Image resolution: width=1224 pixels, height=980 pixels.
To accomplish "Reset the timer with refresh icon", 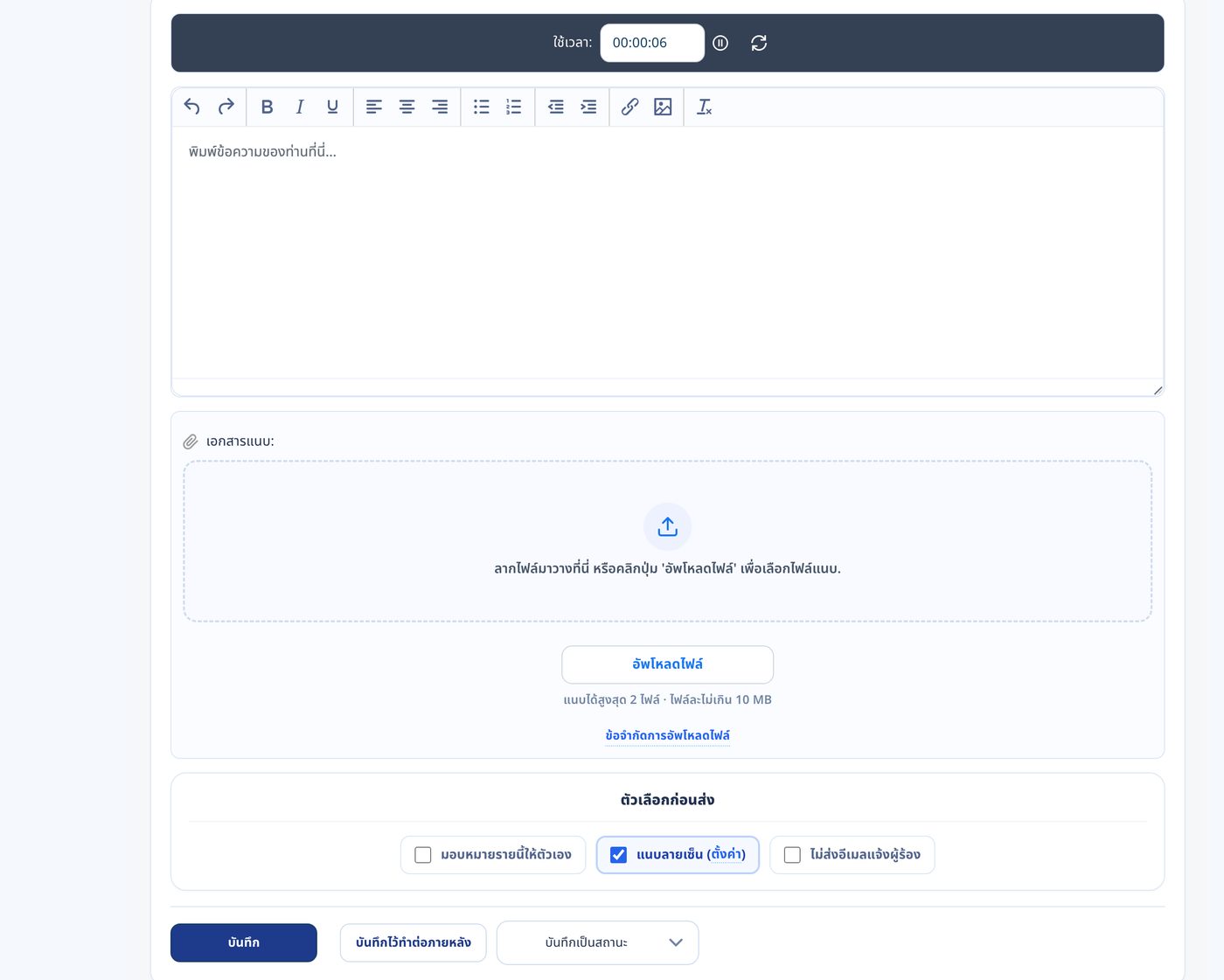I will pyautogui.click(x=759, y=43).
